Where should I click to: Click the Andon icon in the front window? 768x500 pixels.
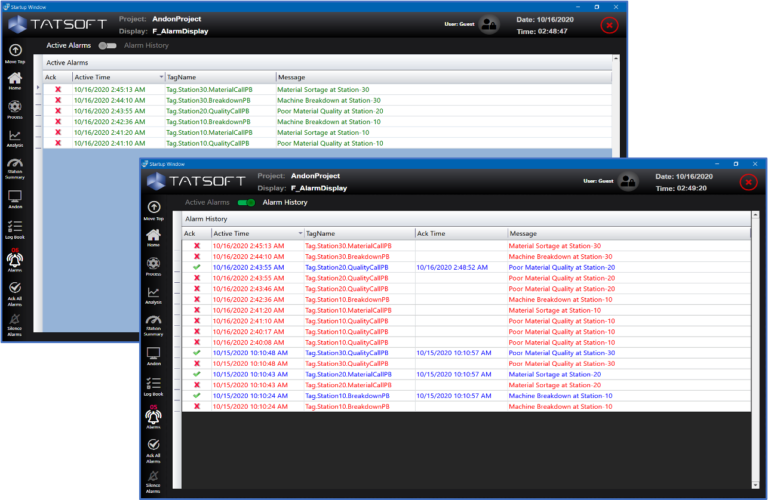tap(153, 356)
